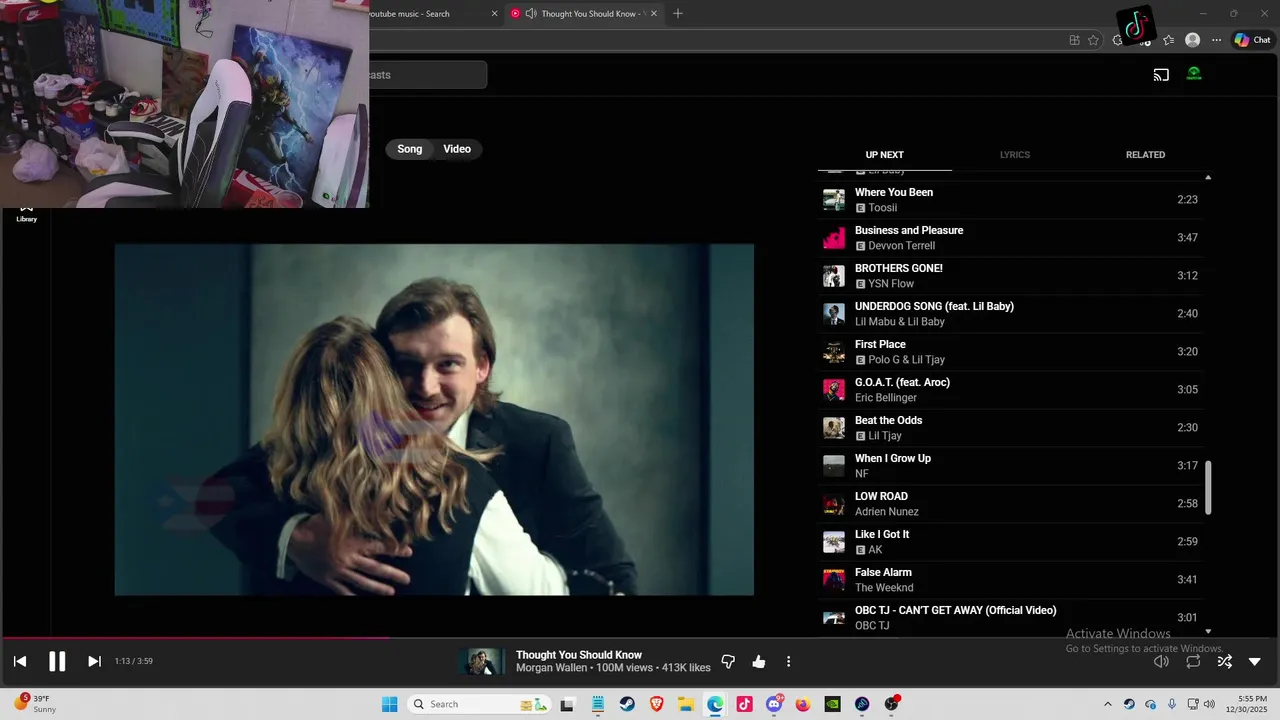This screenshot has width=1280, height=720.
Task: Click the player volume speaker icon
Action: click(1161, 661)
